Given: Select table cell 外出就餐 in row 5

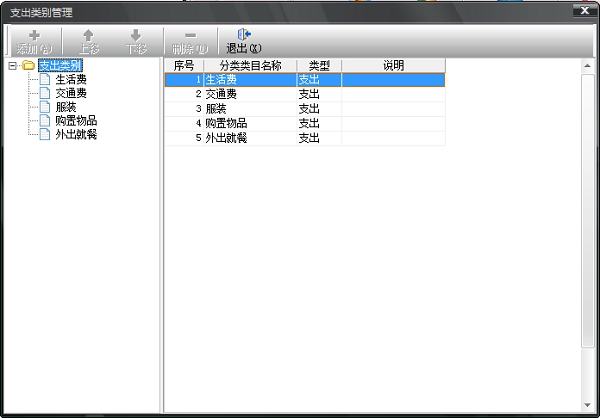Looking at the screenshot, I should coord(250,138).
